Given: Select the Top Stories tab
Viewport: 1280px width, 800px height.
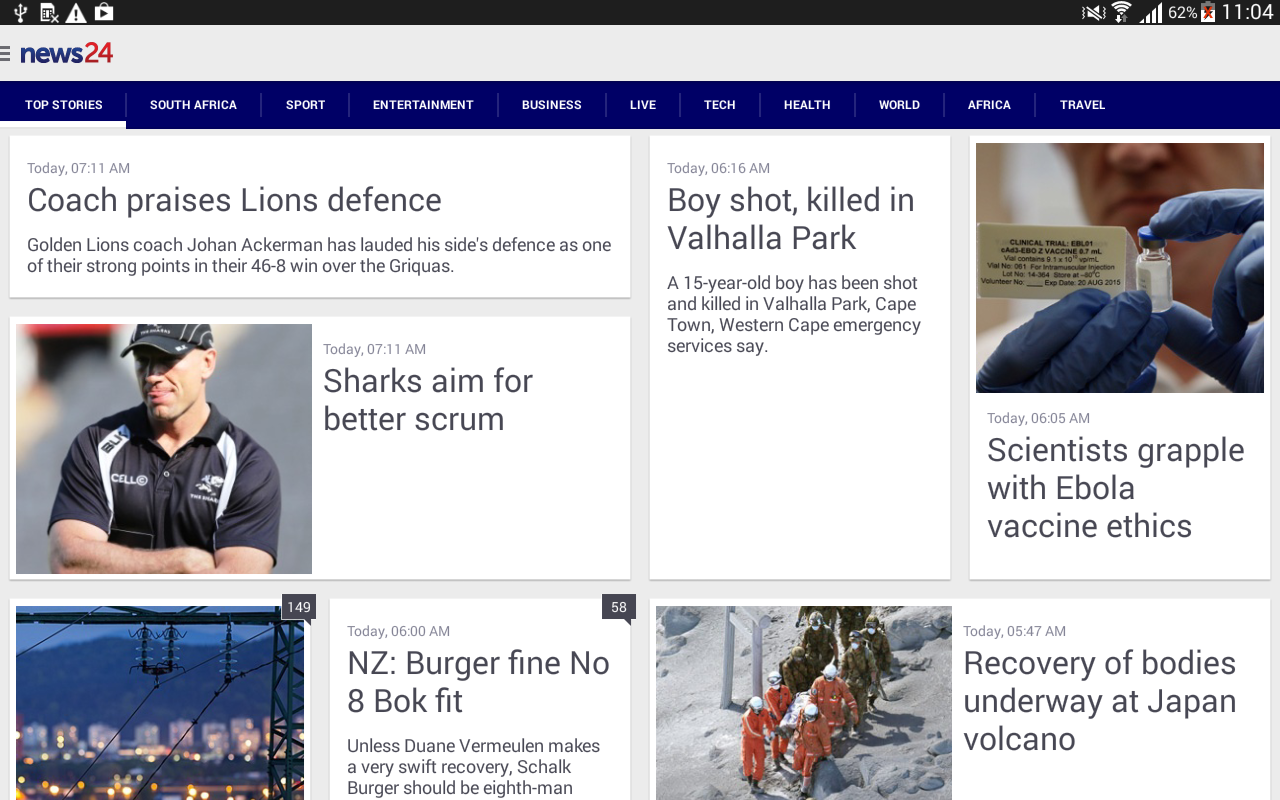Looking at the screenshot, I should [x=64, y=105].
